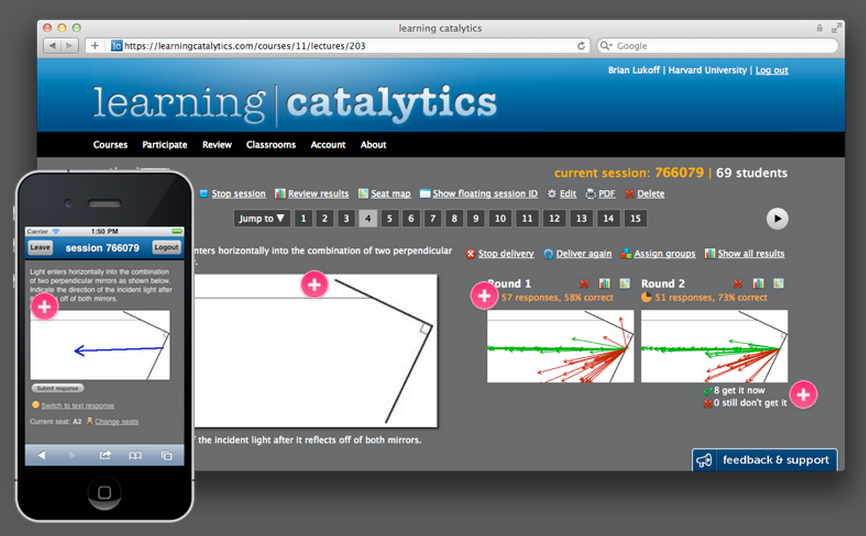Click the Show floating session ID icon
This screenshot has width=866, height=536.
425,193
